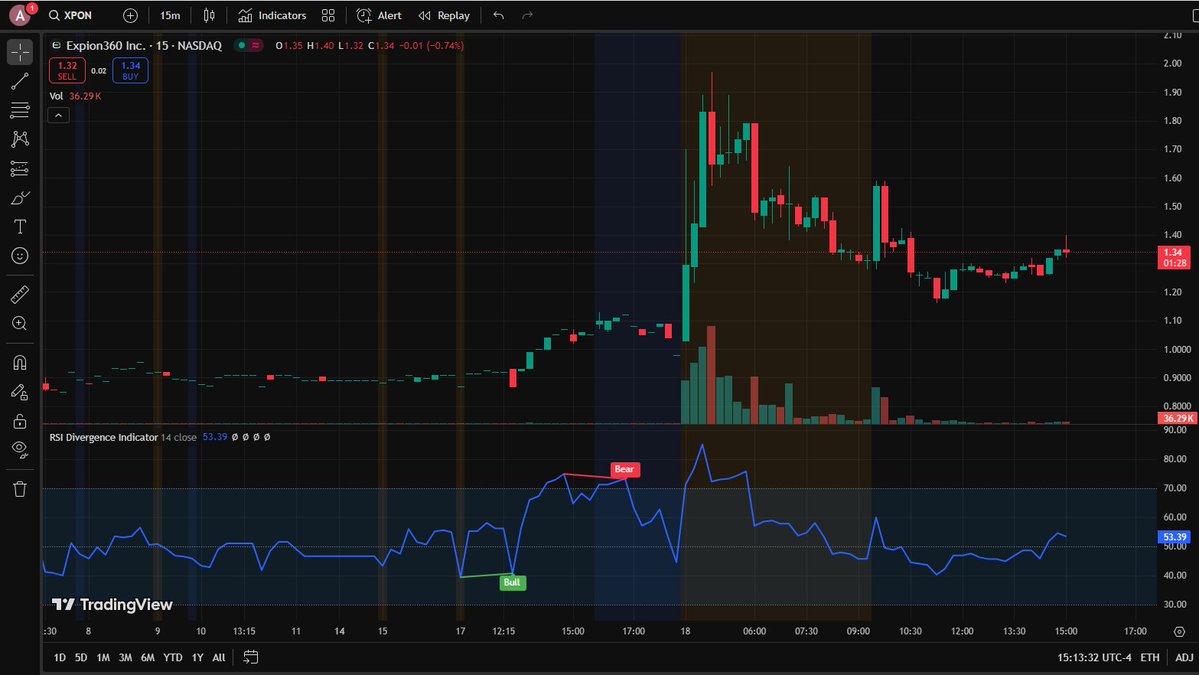Image resolution: width=1199 pixels, height=675 pixels.
Task: Select the crosshair cursor tool
Action: 20,52
